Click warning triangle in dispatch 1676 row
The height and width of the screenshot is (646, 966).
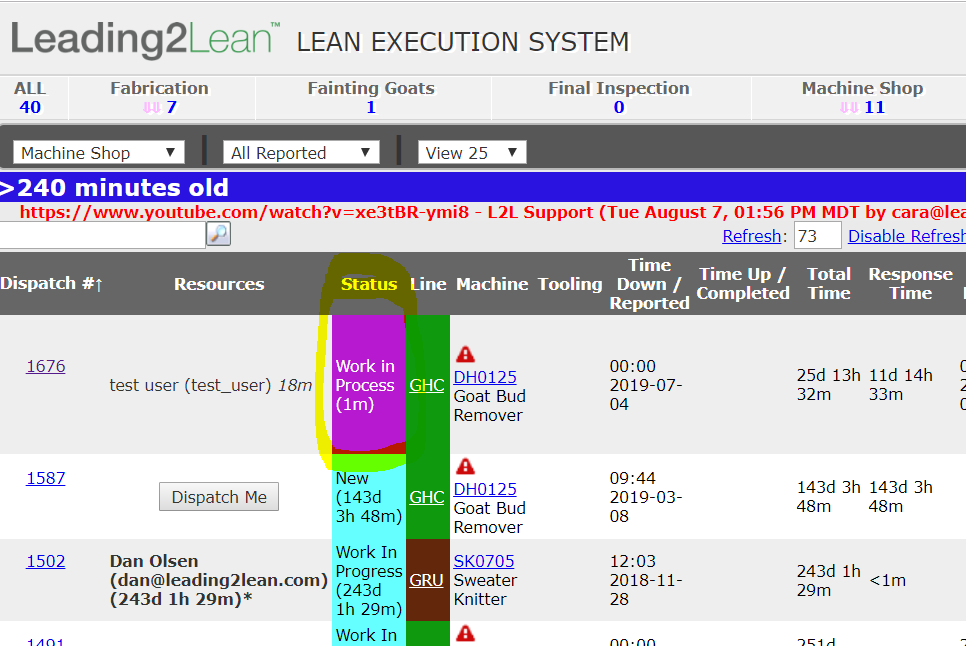[465, 355]
